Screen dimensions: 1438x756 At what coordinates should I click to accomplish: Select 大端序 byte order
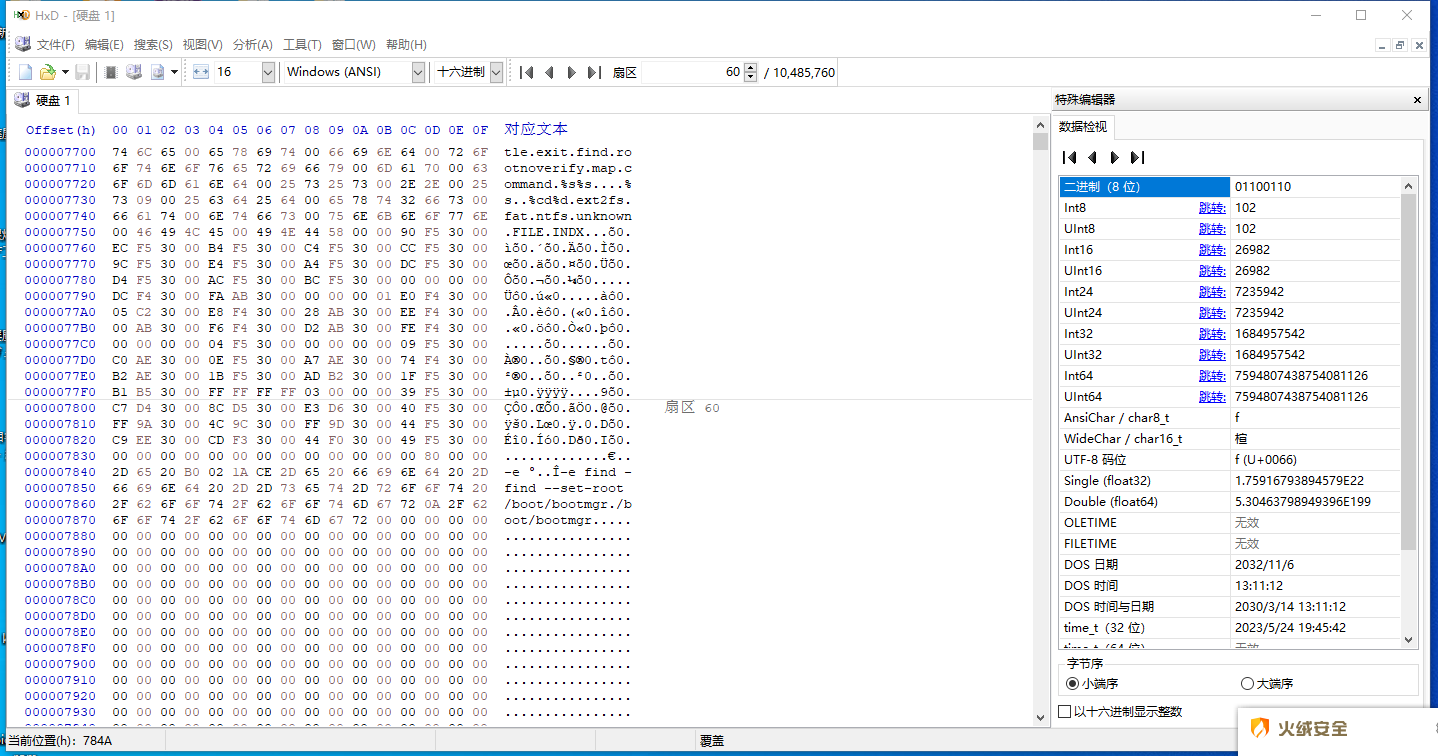(x=1267, y=684)
